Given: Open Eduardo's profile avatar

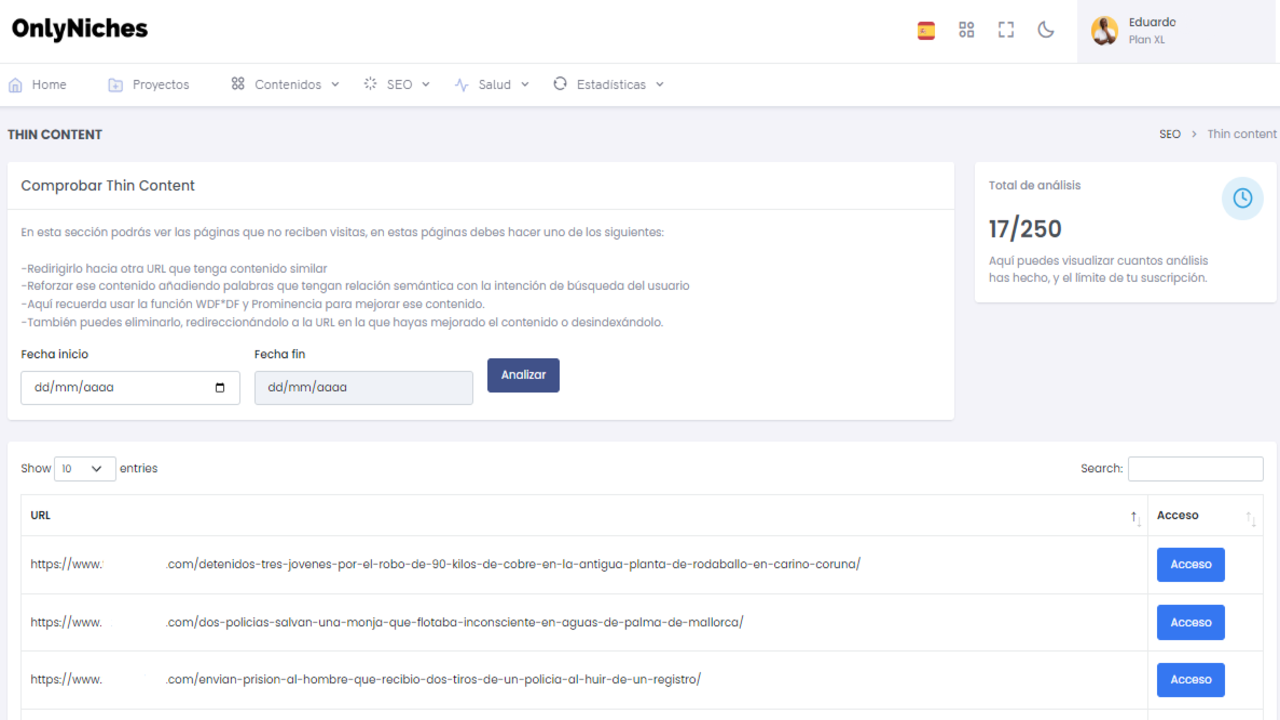Looking at the screenshot, I should coord(1105,31).
